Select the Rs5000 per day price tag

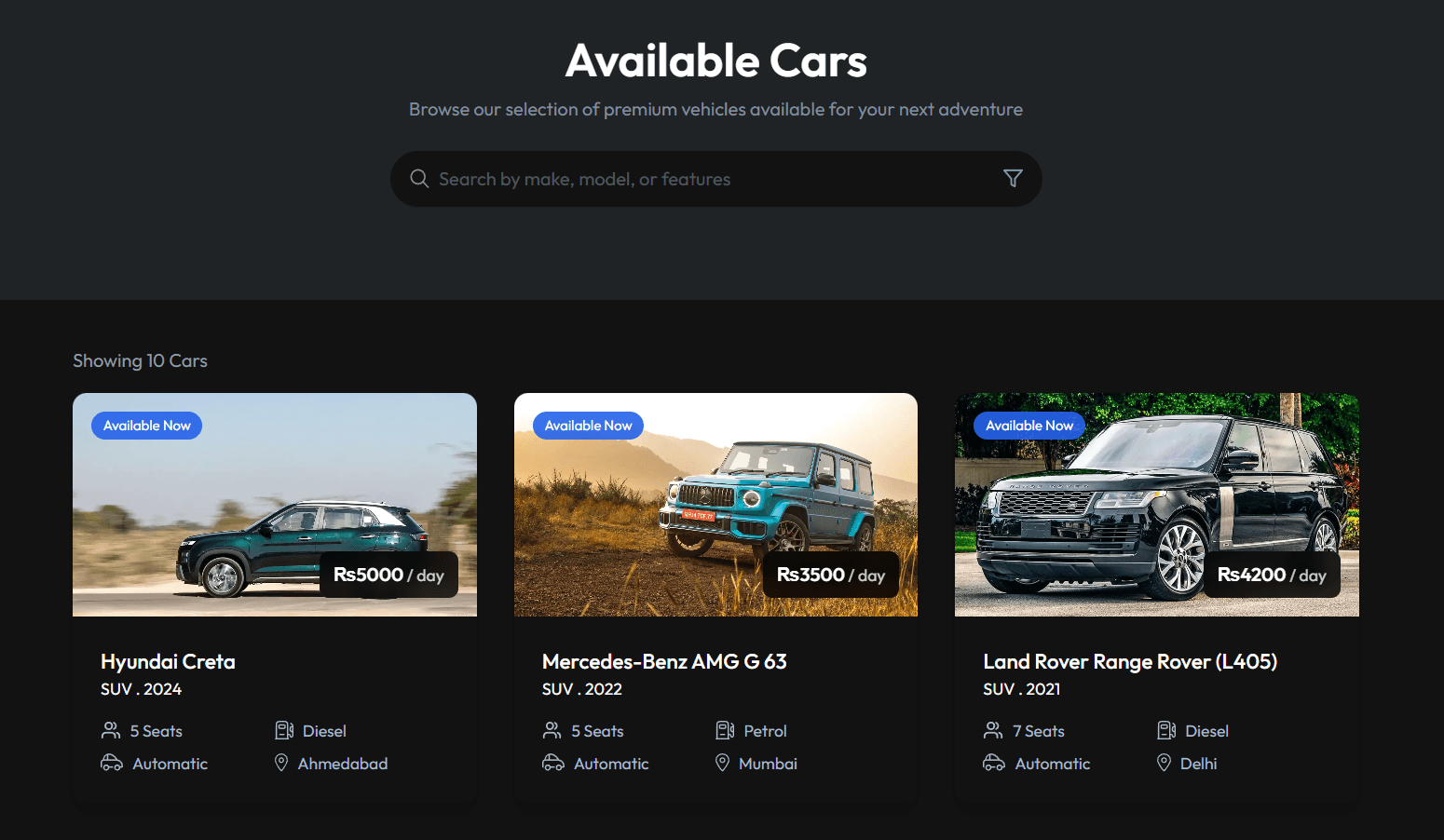[x=388, y=575]
